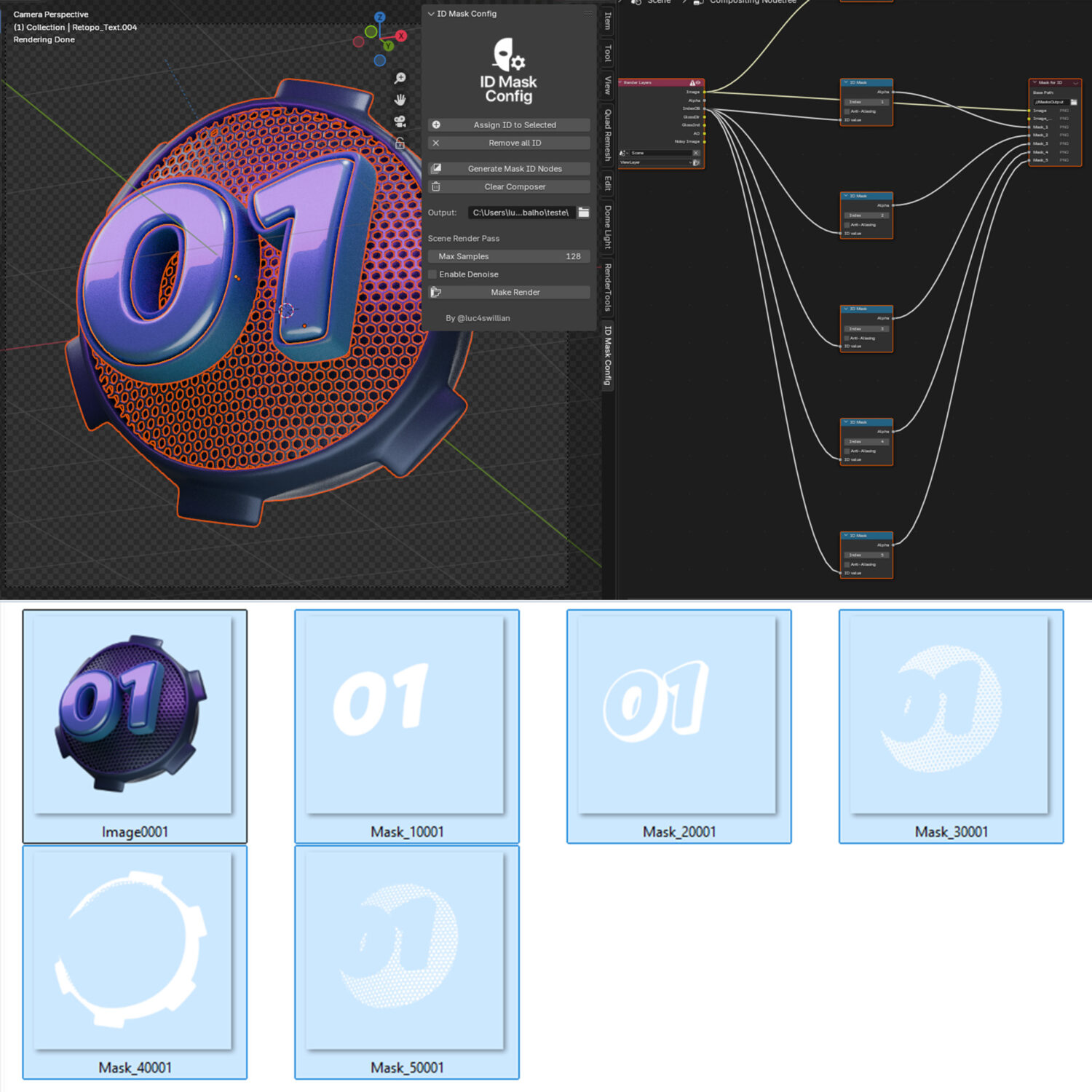Click the red X axis on gizmo
This screenshot has height=1092, width=1092.
(401, 36)
